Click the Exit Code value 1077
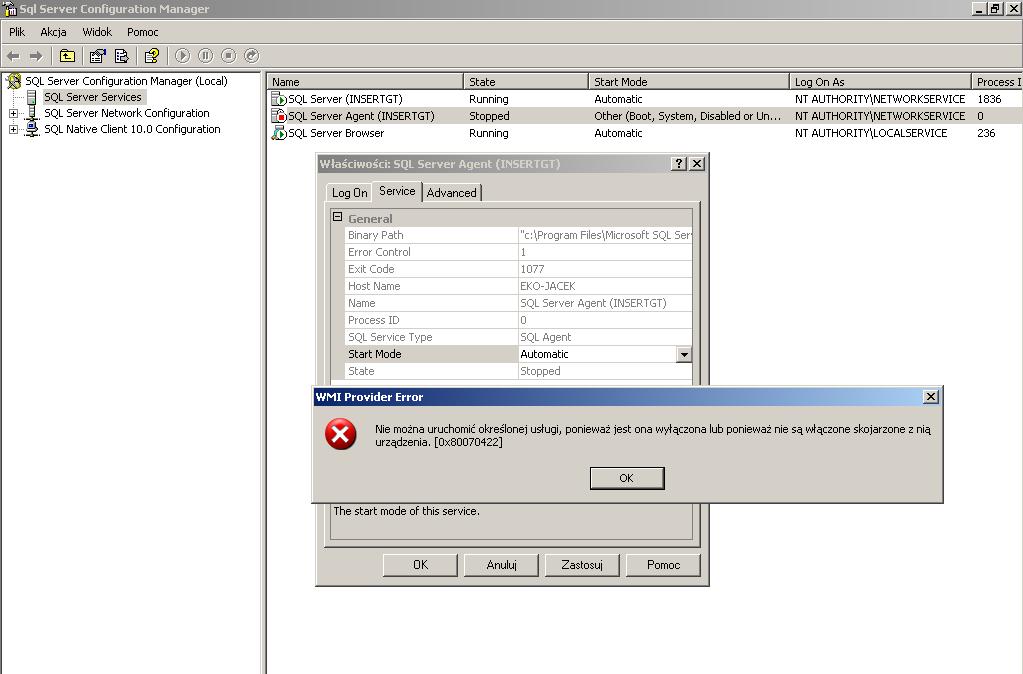The width and height of the screenshot is (1023, 674). click(532, 269)
